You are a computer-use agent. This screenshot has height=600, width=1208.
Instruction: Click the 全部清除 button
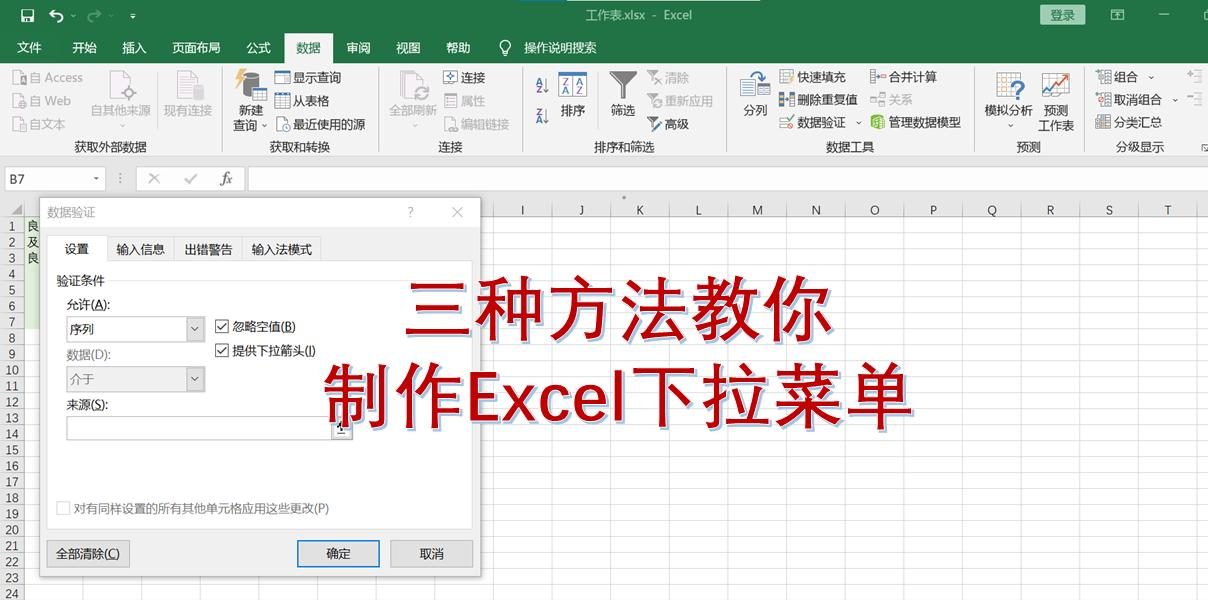tap(88, 554)
